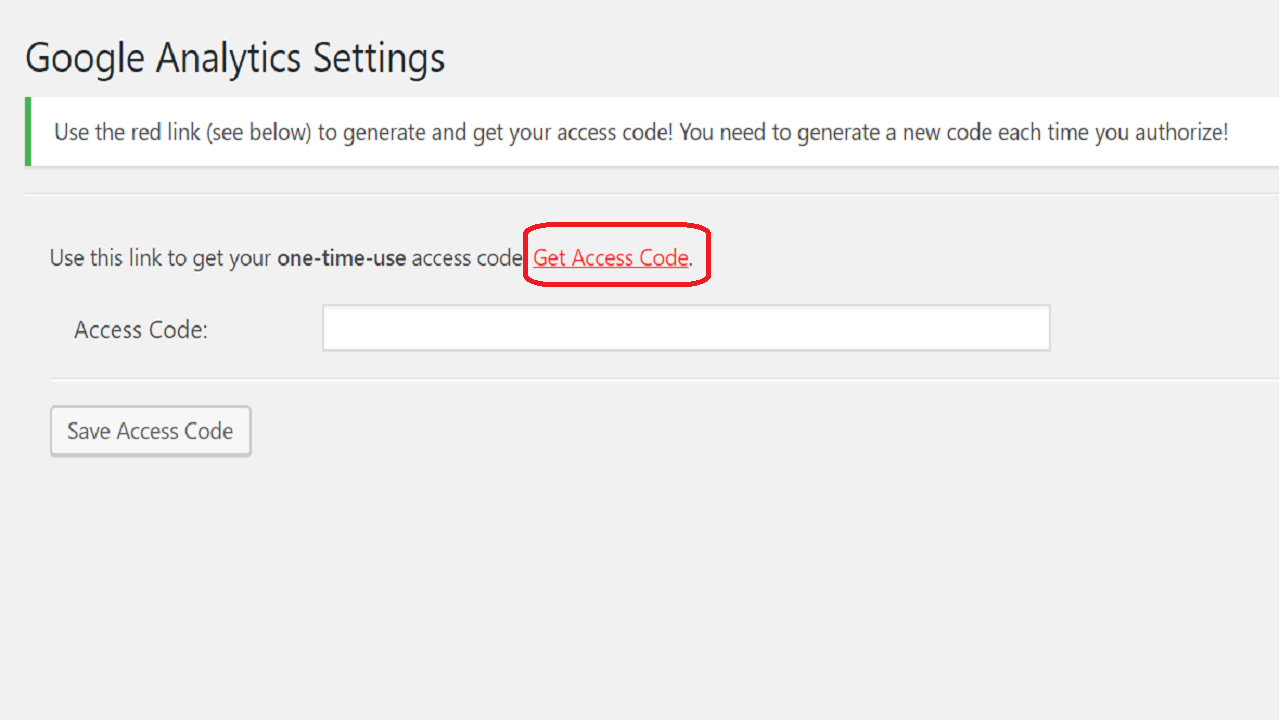Image resolution: width=1280 pixels, height=720 pixels.
Task: Click the red outline around Get Access Code
Action: click(x=617, y=226)
